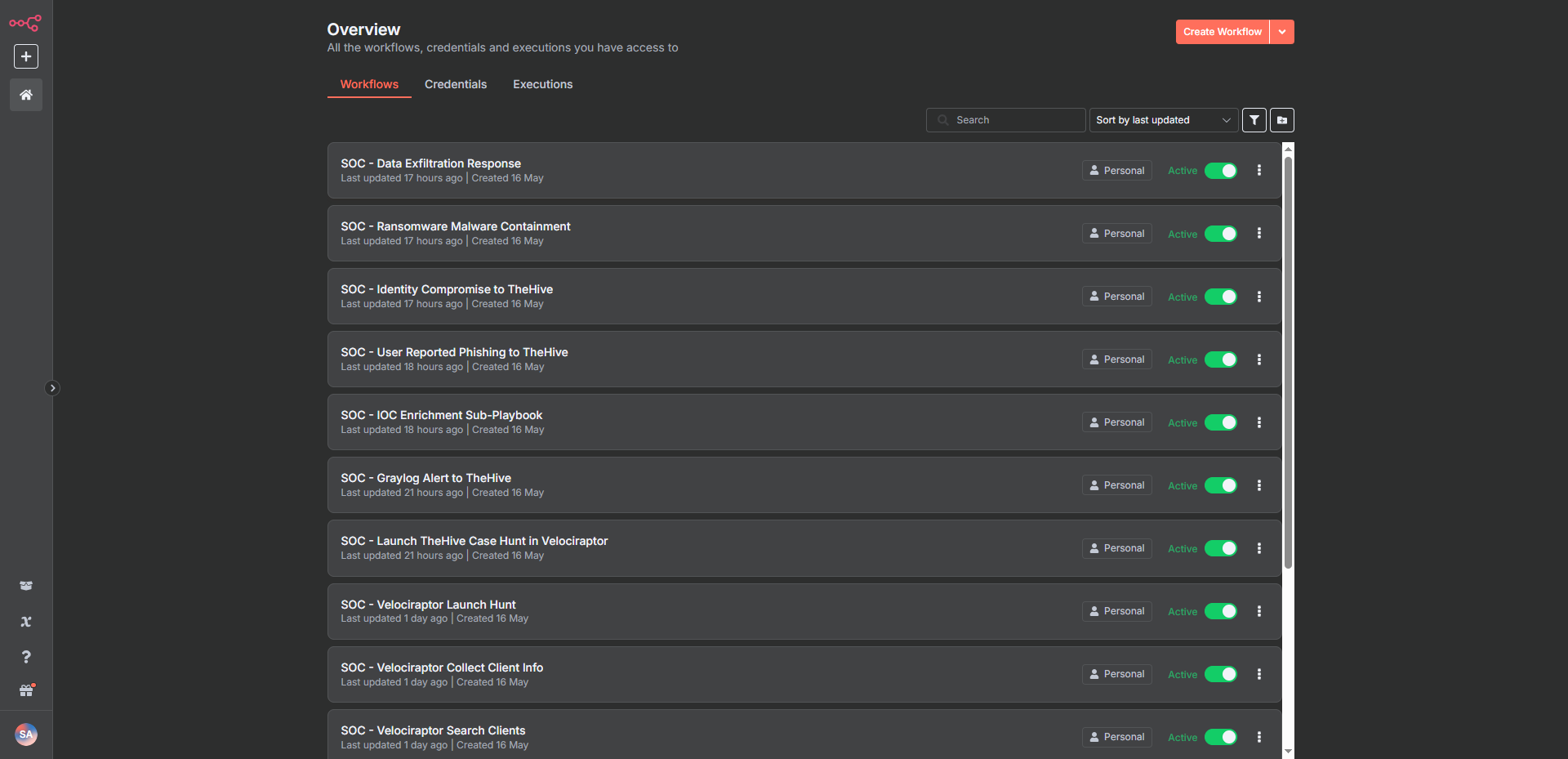
Task: Switch to the Executions tab
Action: (x=542, y=84)
